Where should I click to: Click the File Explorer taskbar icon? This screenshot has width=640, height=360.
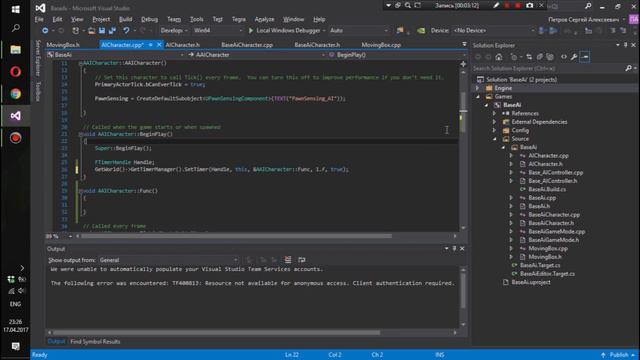(16, 50)
